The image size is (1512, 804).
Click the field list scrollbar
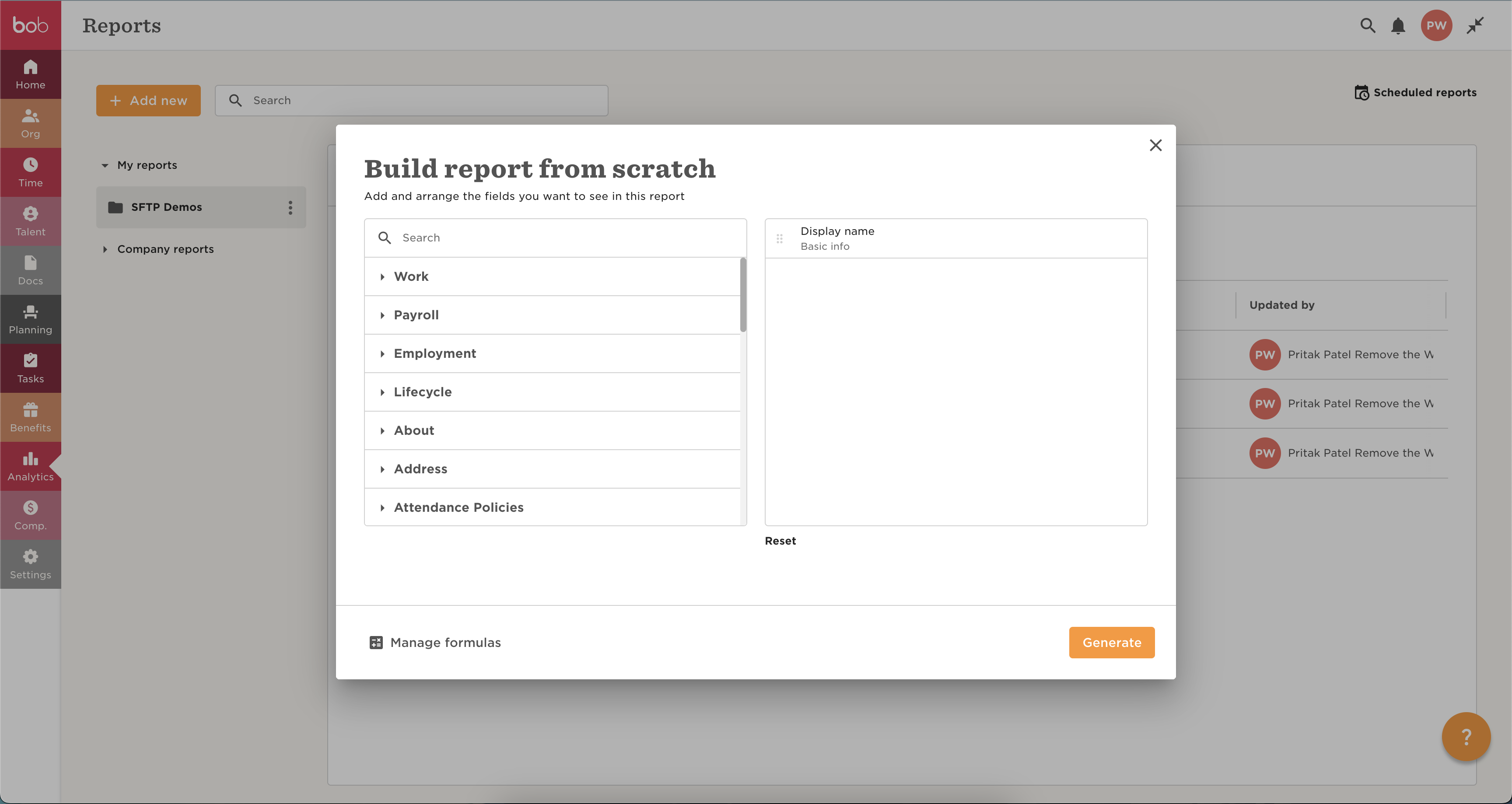click(743, 295)
